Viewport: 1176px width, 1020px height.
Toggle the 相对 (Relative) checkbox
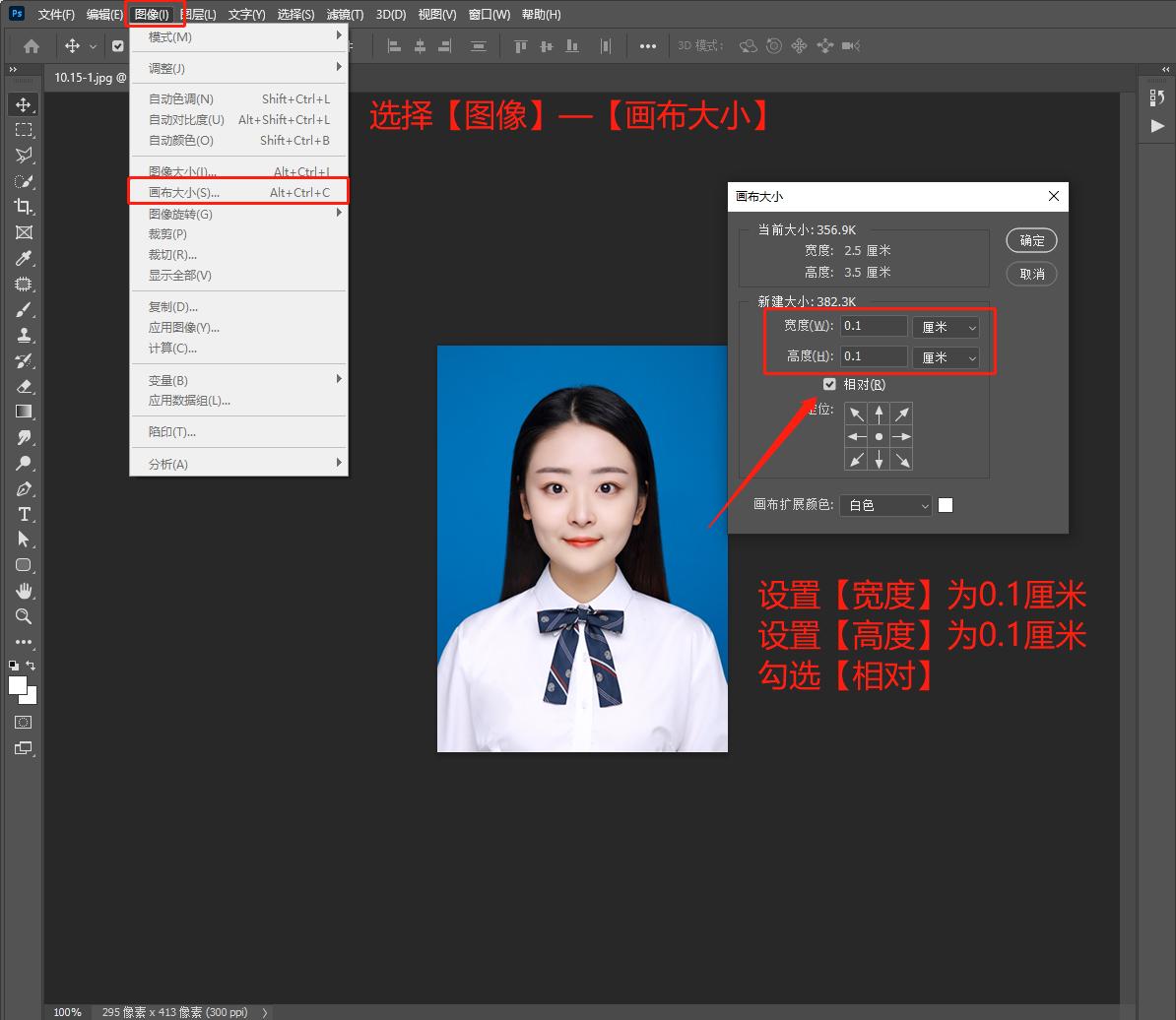829,384
